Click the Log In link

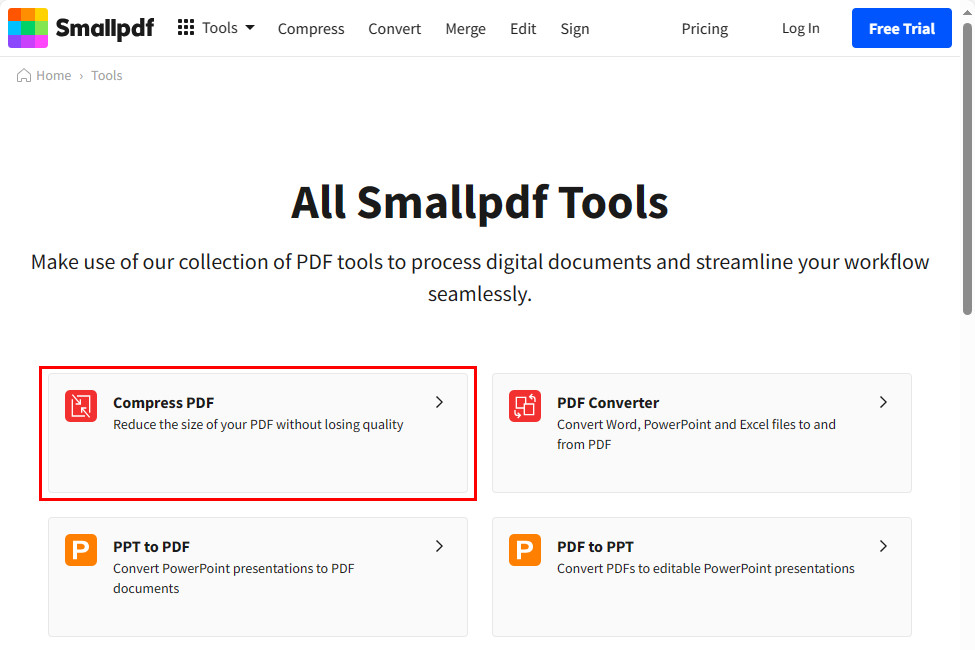(x=800, y=28)
